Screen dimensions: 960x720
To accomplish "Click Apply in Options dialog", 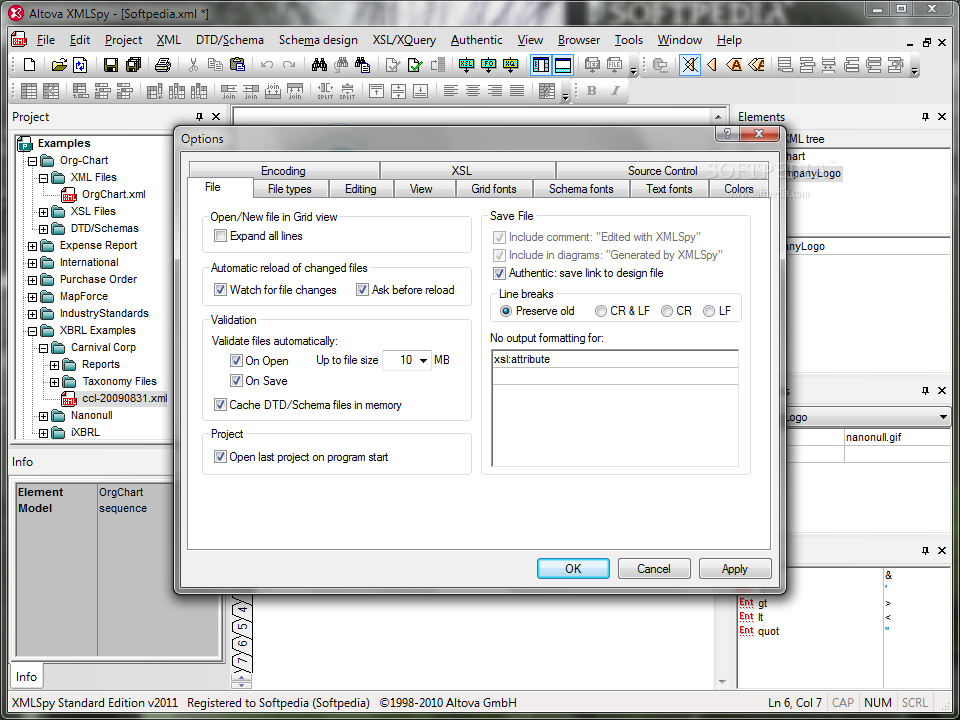I will 735,568.
